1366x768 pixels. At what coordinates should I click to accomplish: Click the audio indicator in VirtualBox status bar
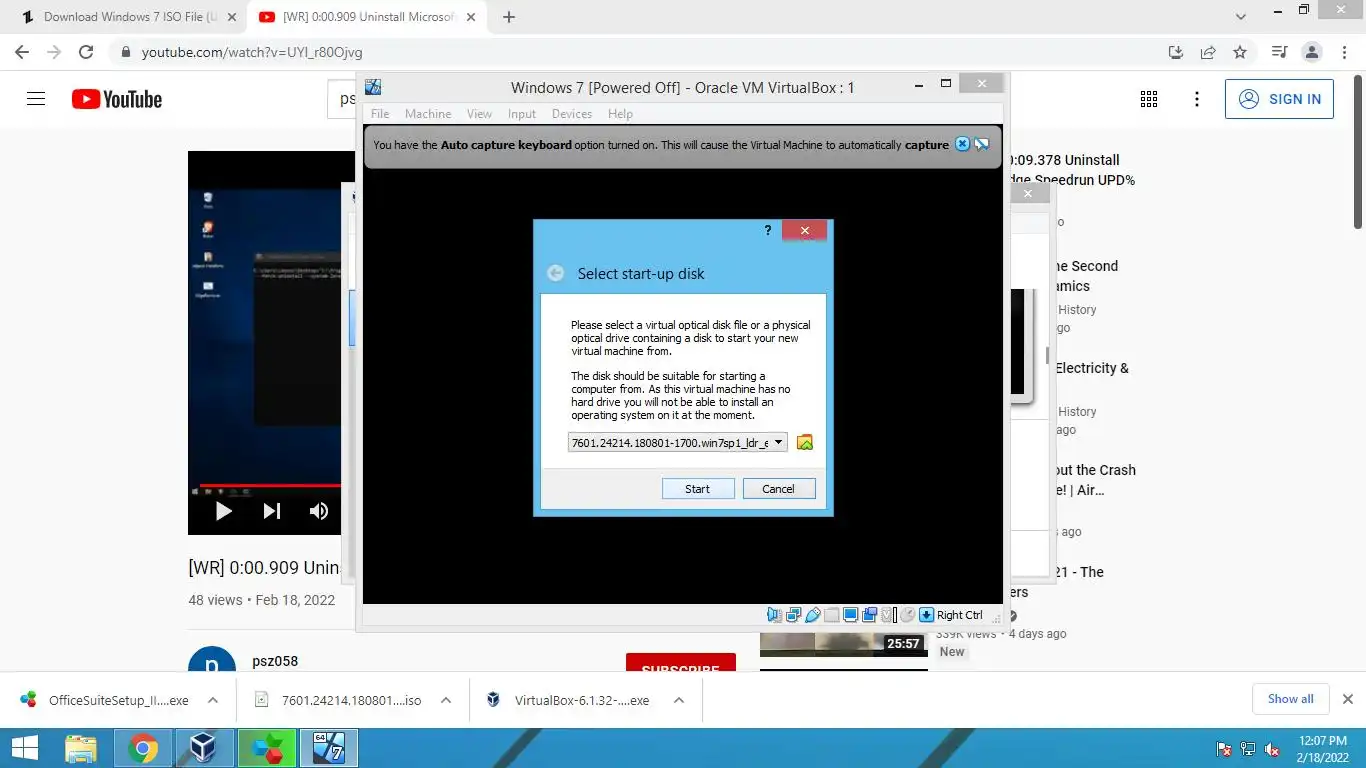[x=774, y=615]
